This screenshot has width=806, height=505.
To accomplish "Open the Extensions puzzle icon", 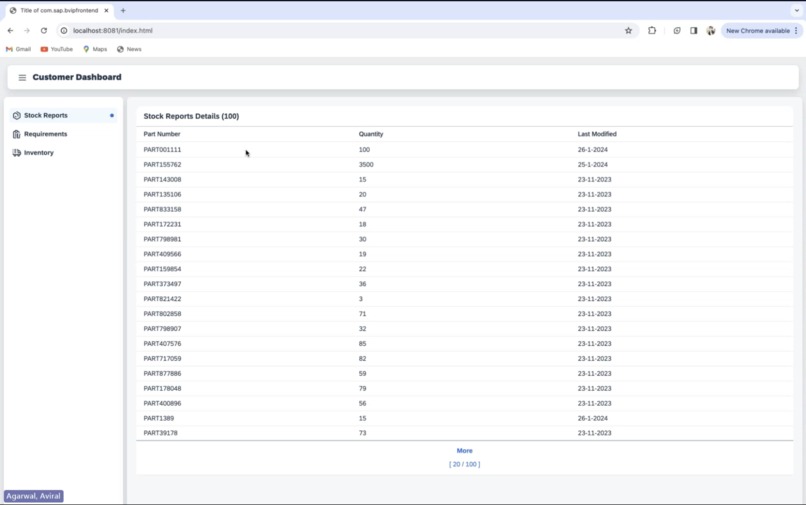I will click(x=652, y=31).
